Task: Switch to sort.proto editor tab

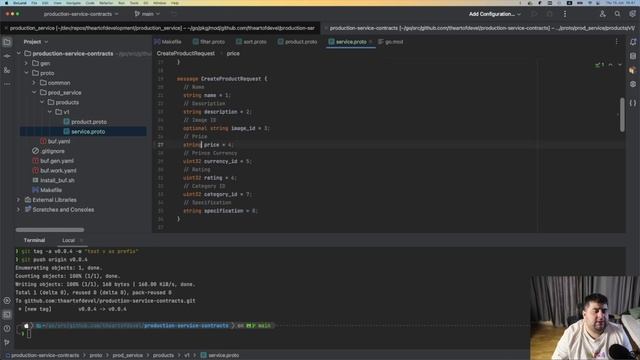Action: coord(251,42)
